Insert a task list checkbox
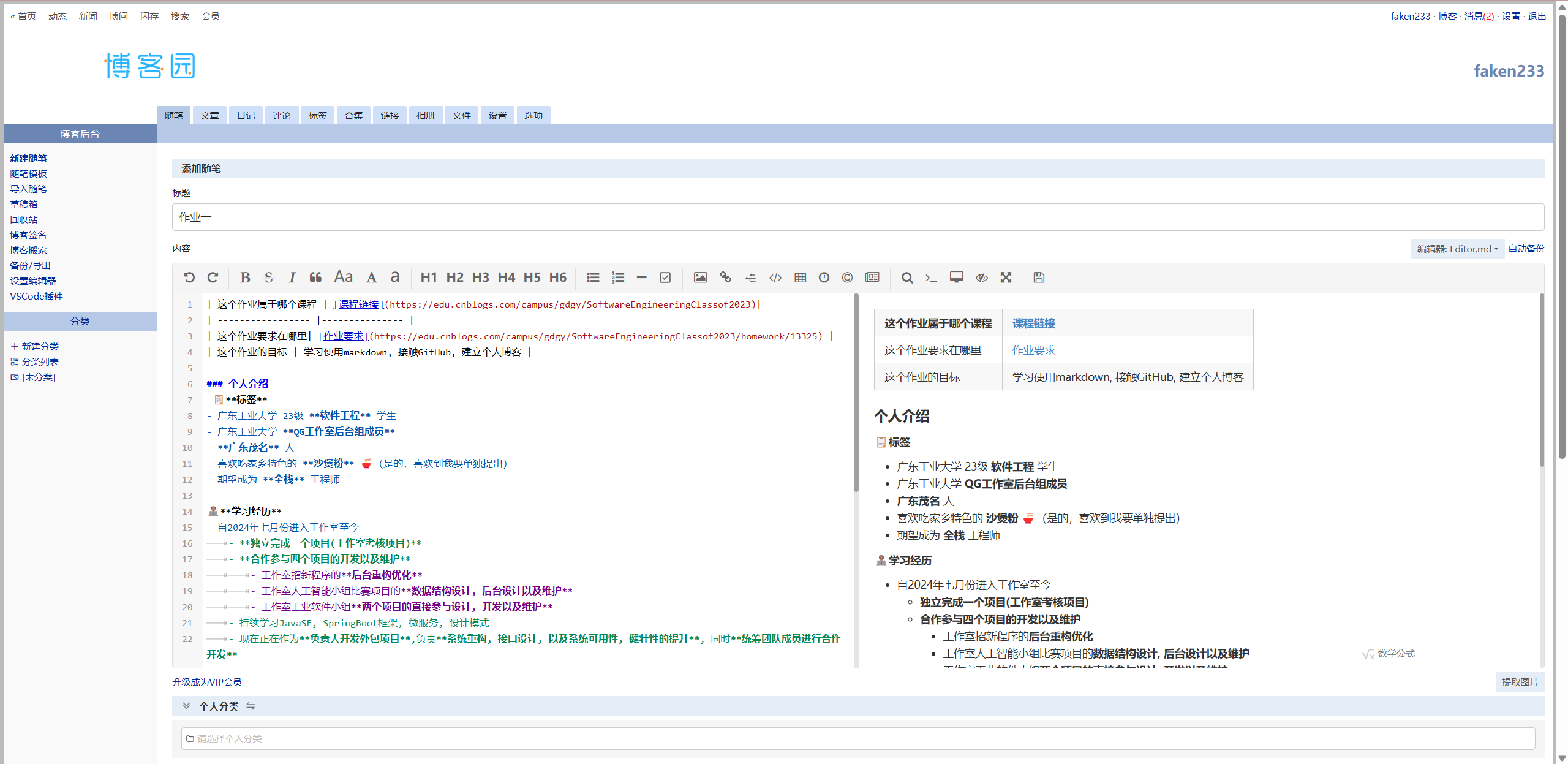1568x764 pixels. pyautogui.click(x=665, y=278)
